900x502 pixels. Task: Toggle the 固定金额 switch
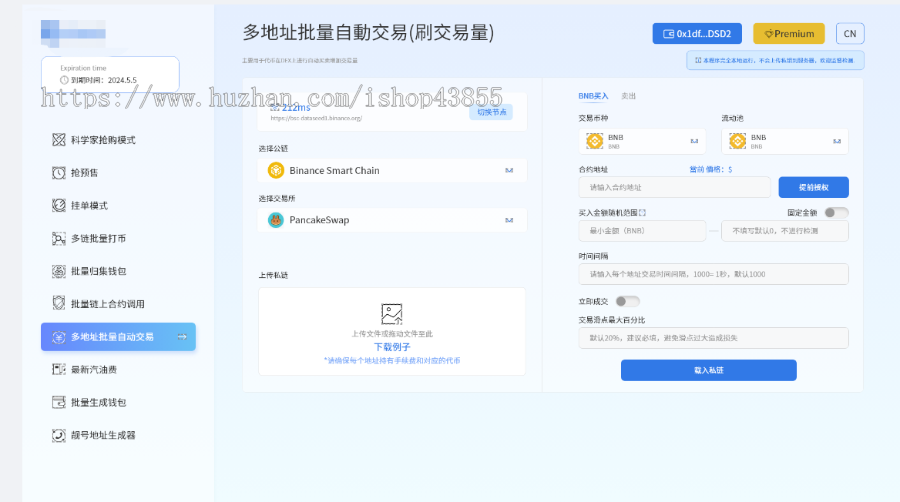(836, 213)
